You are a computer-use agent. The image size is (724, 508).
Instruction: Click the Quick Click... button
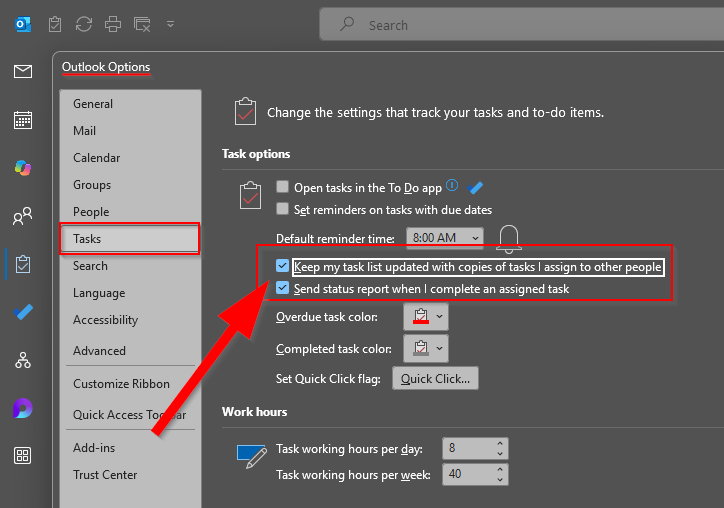pos(435,379)
